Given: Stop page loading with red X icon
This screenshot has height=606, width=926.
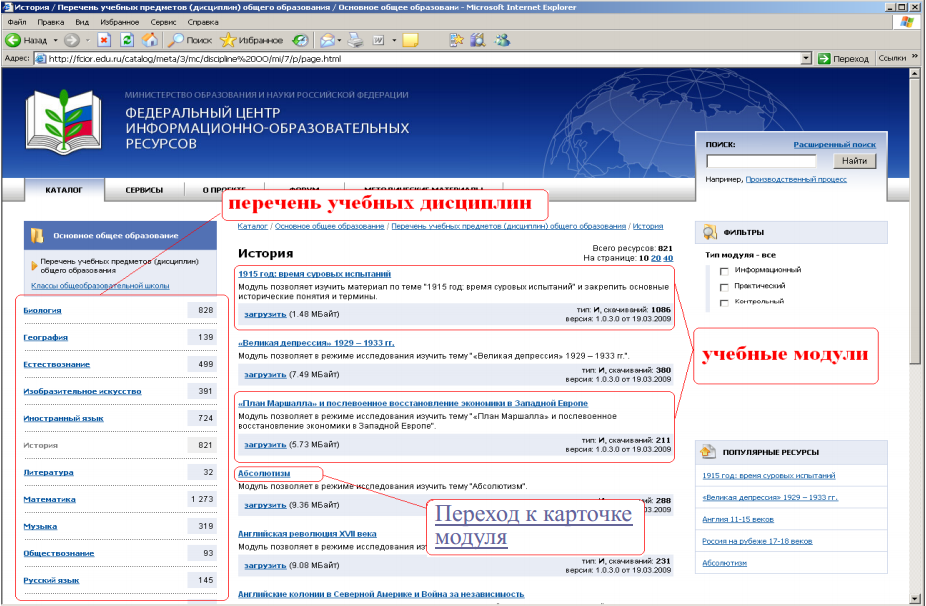Looking at the screenshot, I should pos(104,40).
